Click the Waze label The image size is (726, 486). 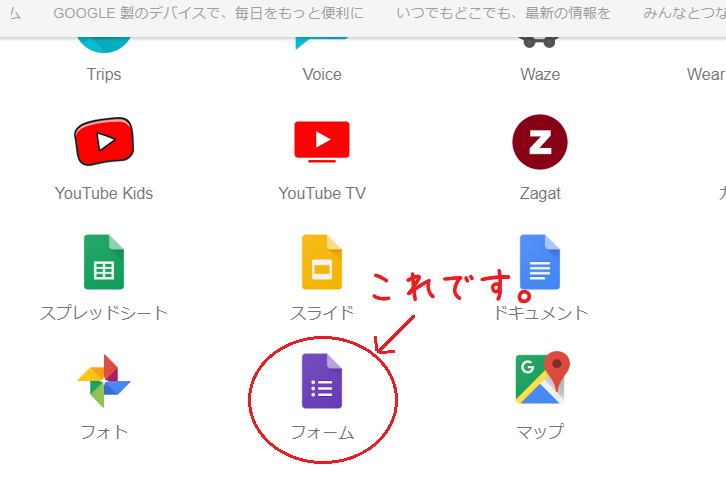540,74
